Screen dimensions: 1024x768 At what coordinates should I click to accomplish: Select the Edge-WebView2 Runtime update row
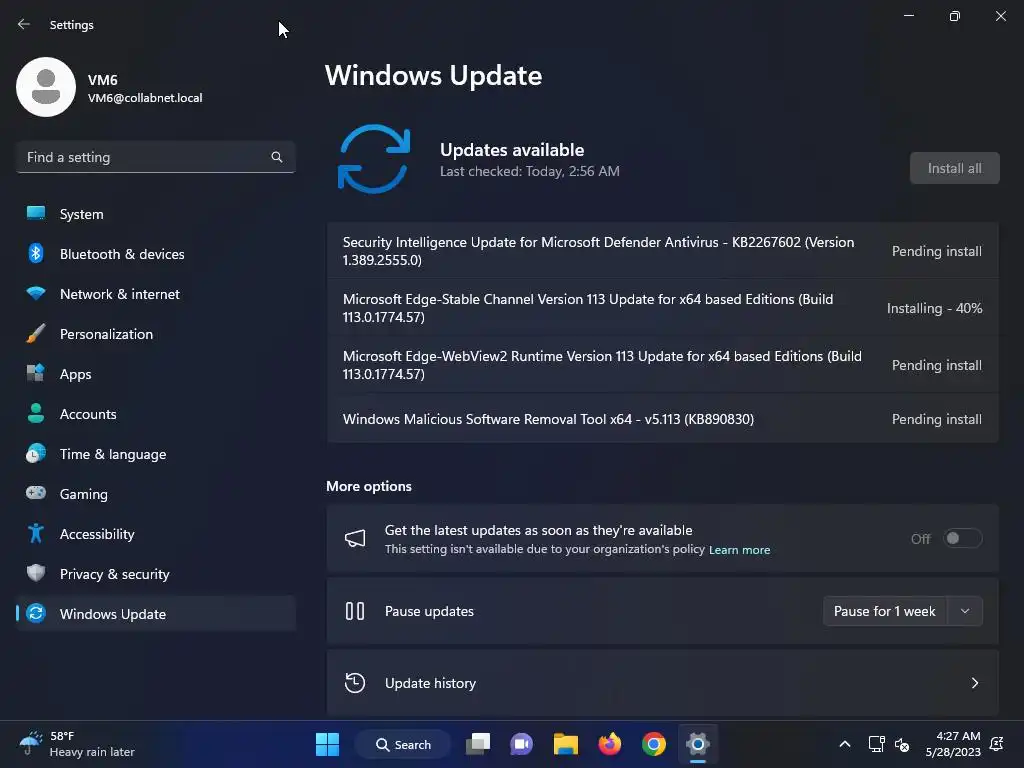(x=662, y=365)
